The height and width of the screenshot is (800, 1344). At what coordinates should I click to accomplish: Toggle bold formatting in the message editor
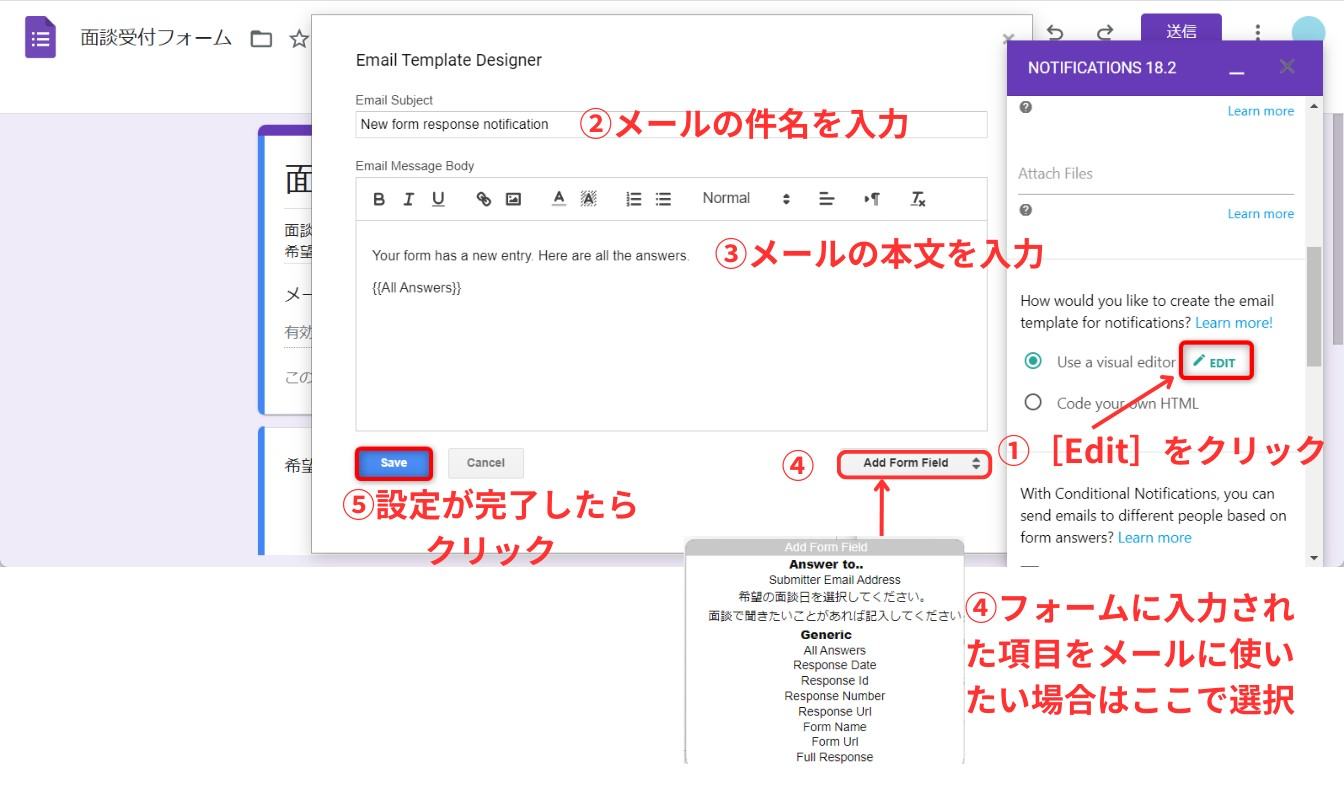[379, 199]
